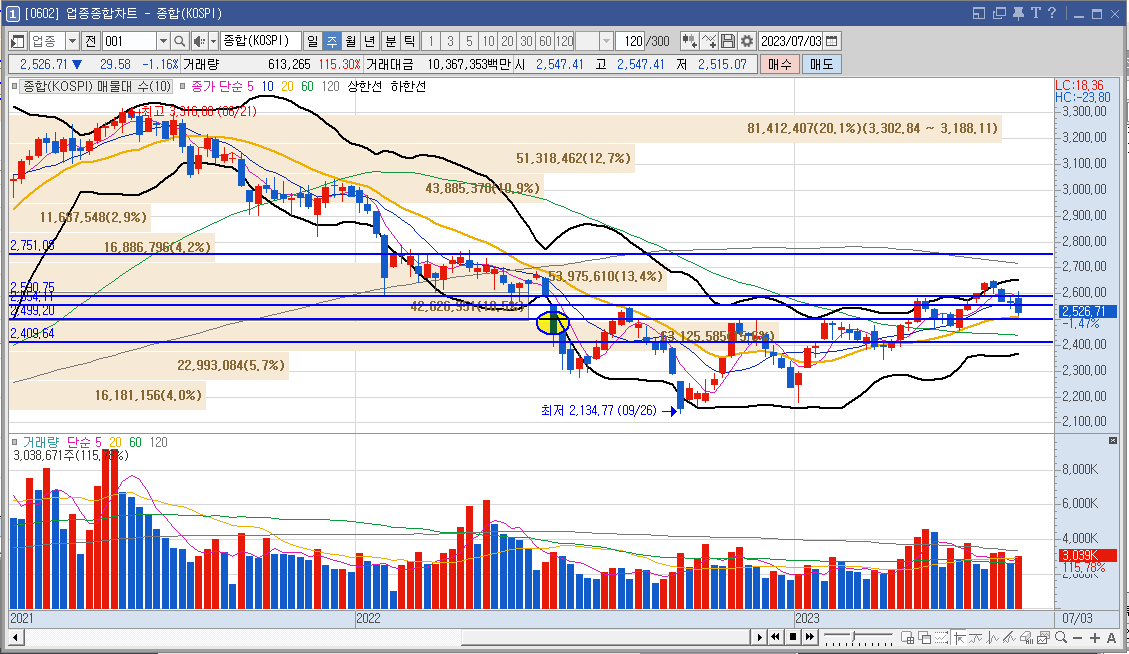1129x654 pixels.
Task: Click the vertical line wave tool icon
Action: 992,637
